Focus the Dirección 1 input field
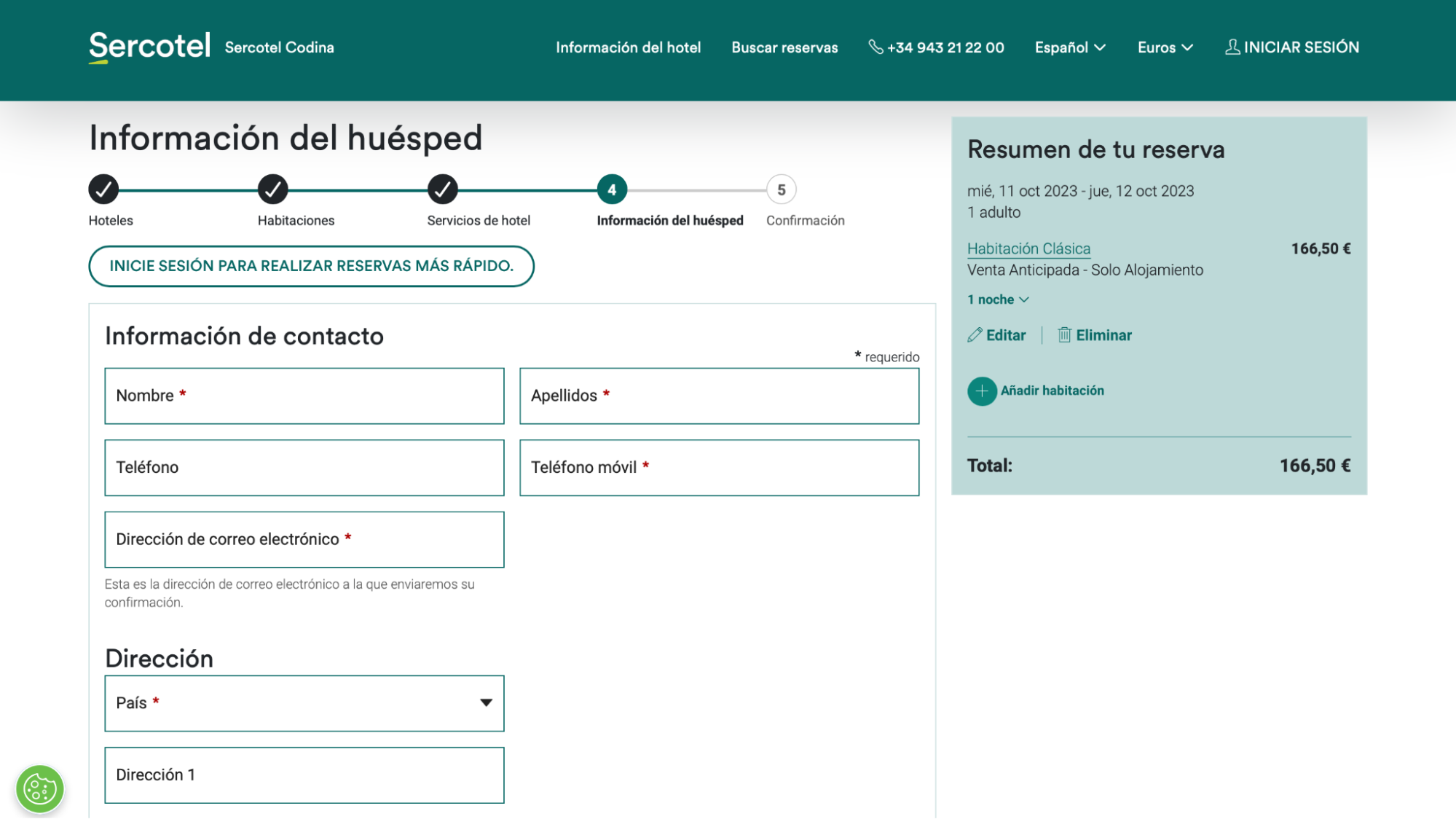This screenshot has width=1456, height=819. tap(304, 775)
